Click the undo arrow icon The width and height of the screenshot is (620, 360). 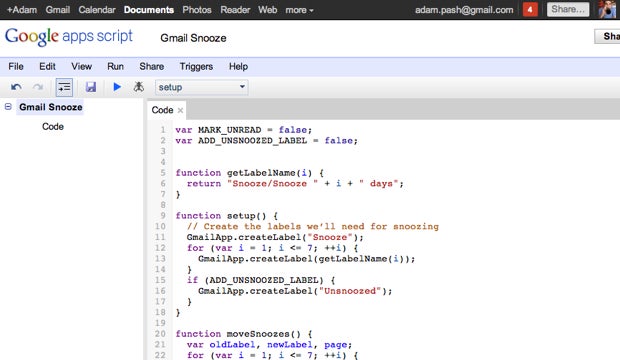pos(16,87)
